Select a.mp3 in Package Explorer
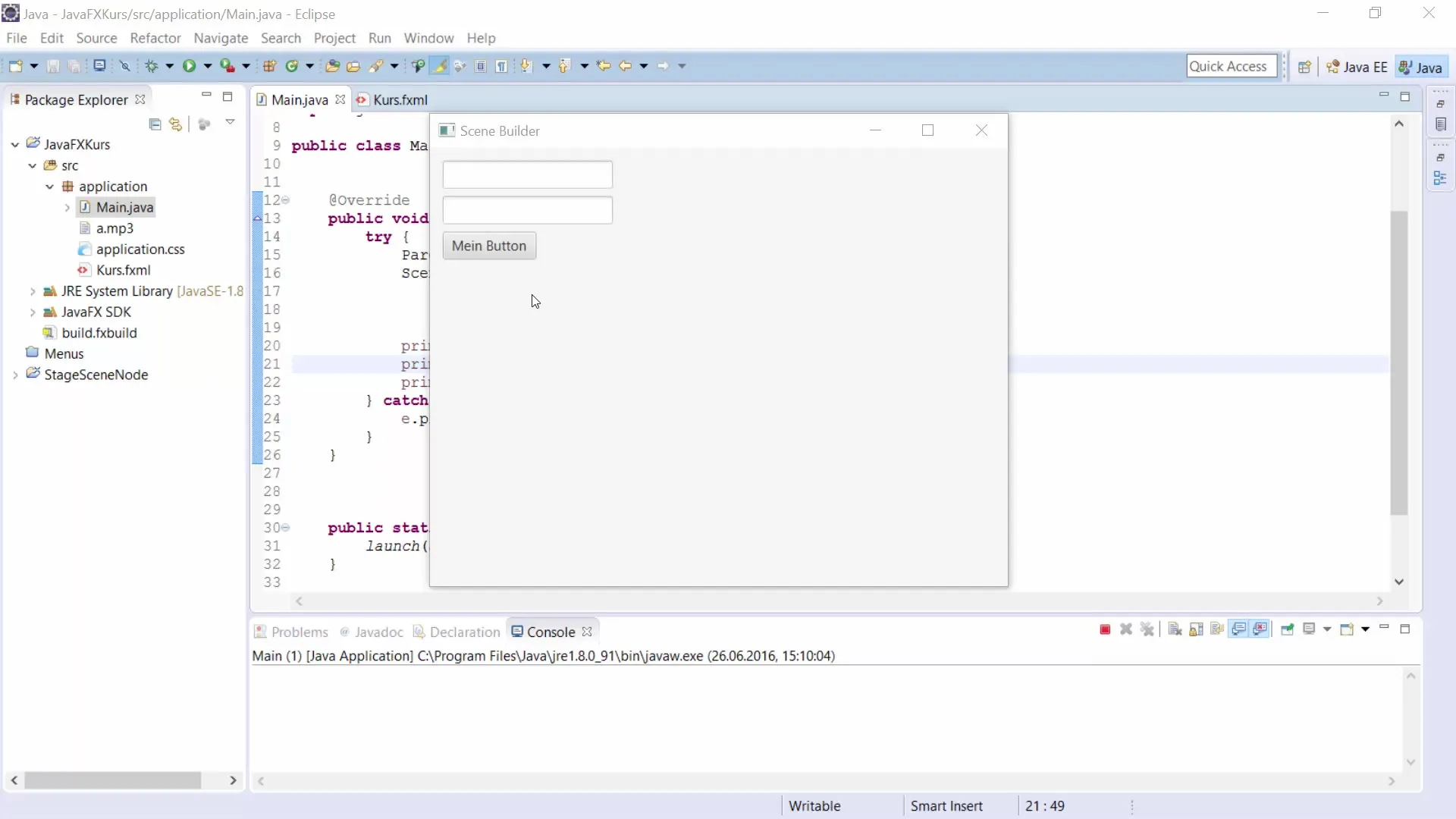1456x819 pixels. [115, 228]
